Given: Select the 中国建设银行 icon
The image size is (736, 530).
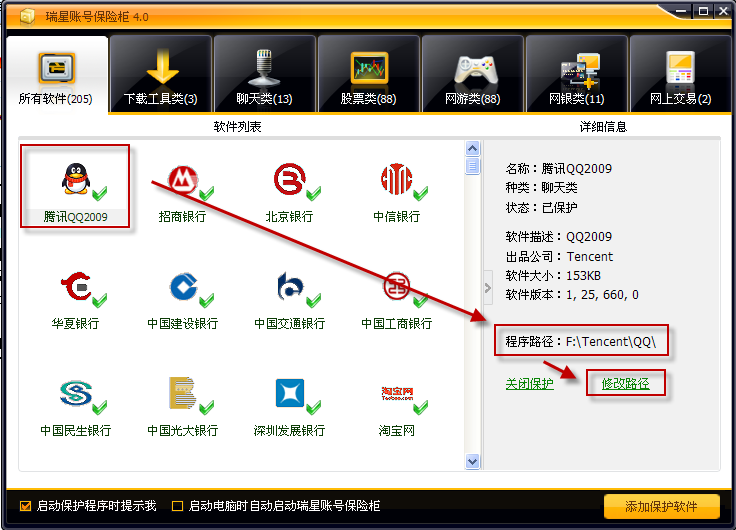Looking at the screenshot, I should pyautogui.click(x=184, y=286).
